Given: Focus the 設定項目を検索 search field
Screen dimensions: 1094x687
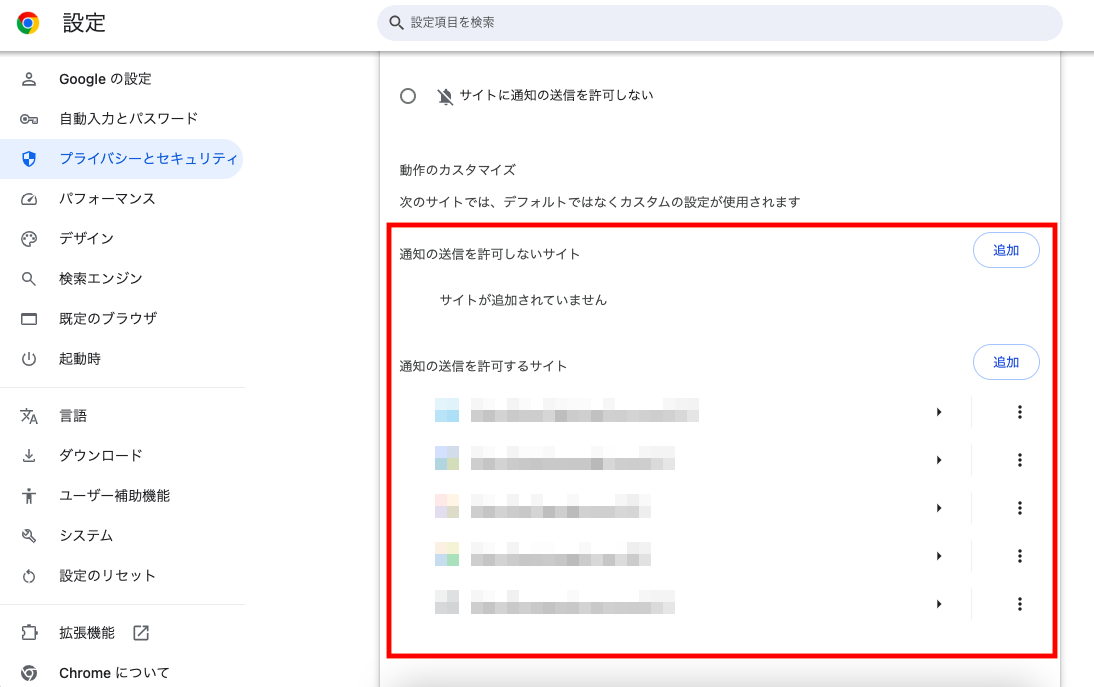Looking at the screenshot, I should click(720, 22).
